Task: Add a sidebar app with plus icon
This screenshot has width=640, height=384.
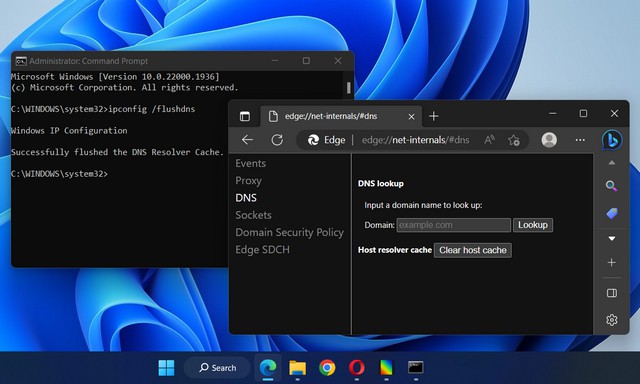Action: pos(611,263)
